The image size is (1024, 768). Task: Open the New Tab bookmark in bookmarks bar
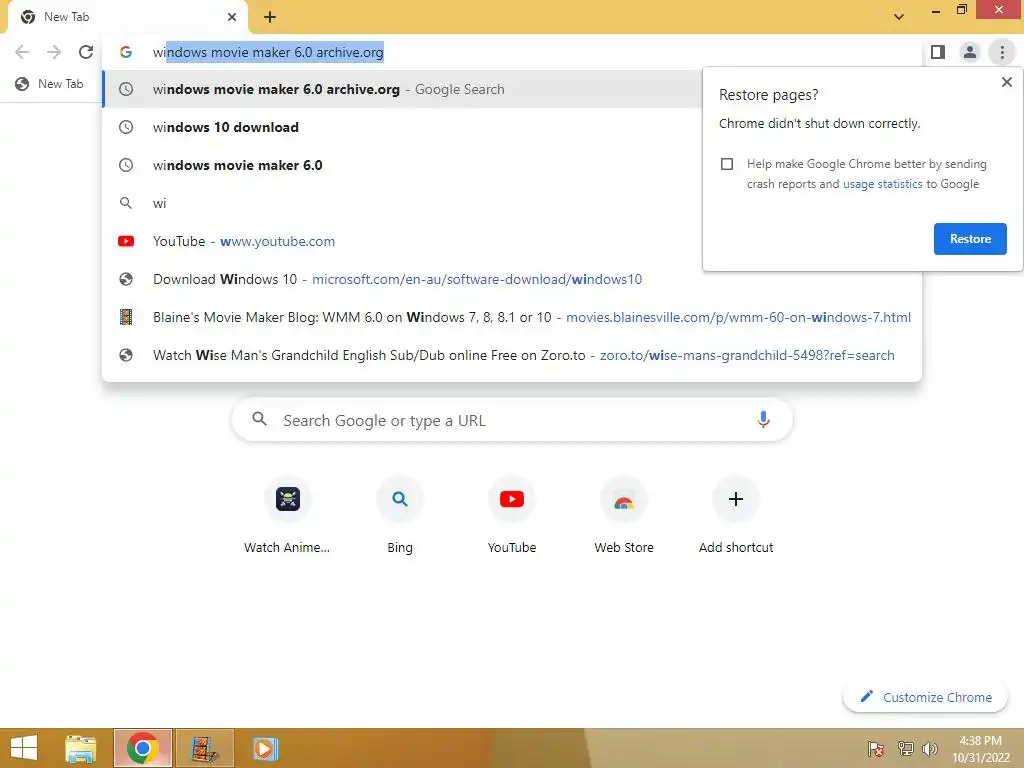coord(50,84)
